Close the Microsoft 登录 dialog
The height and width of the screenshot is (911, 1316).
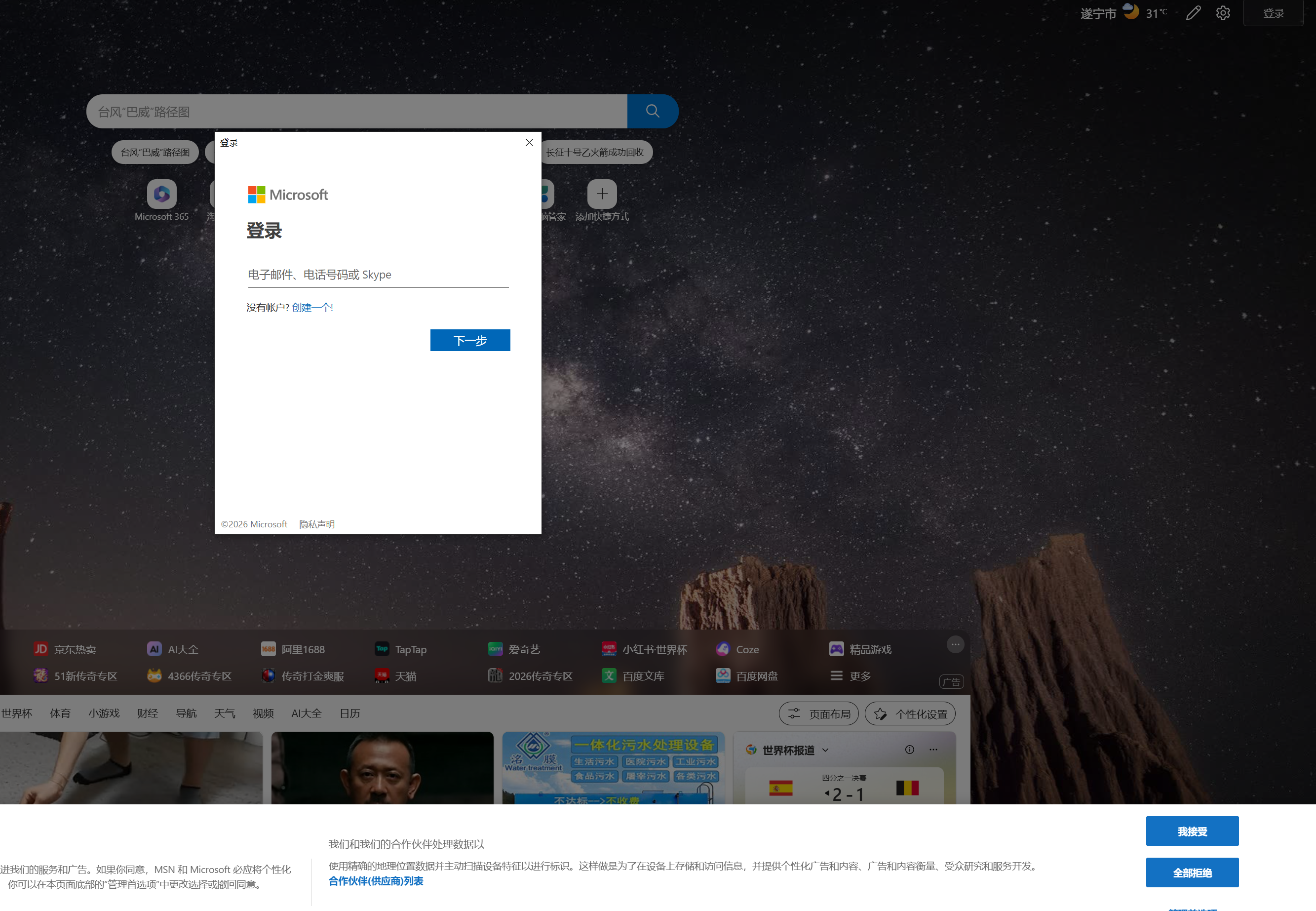(x=529, y=143)
